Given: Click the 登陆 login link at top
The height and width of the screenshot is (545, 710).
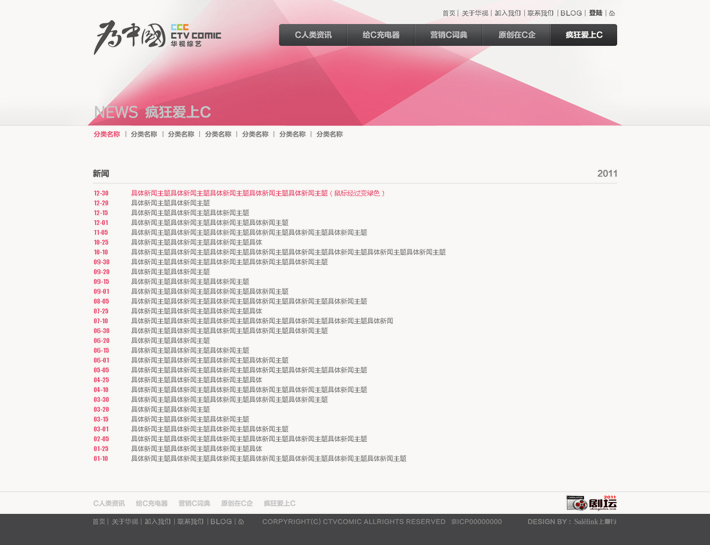Looking at the screenshot, I should (596, 14).
